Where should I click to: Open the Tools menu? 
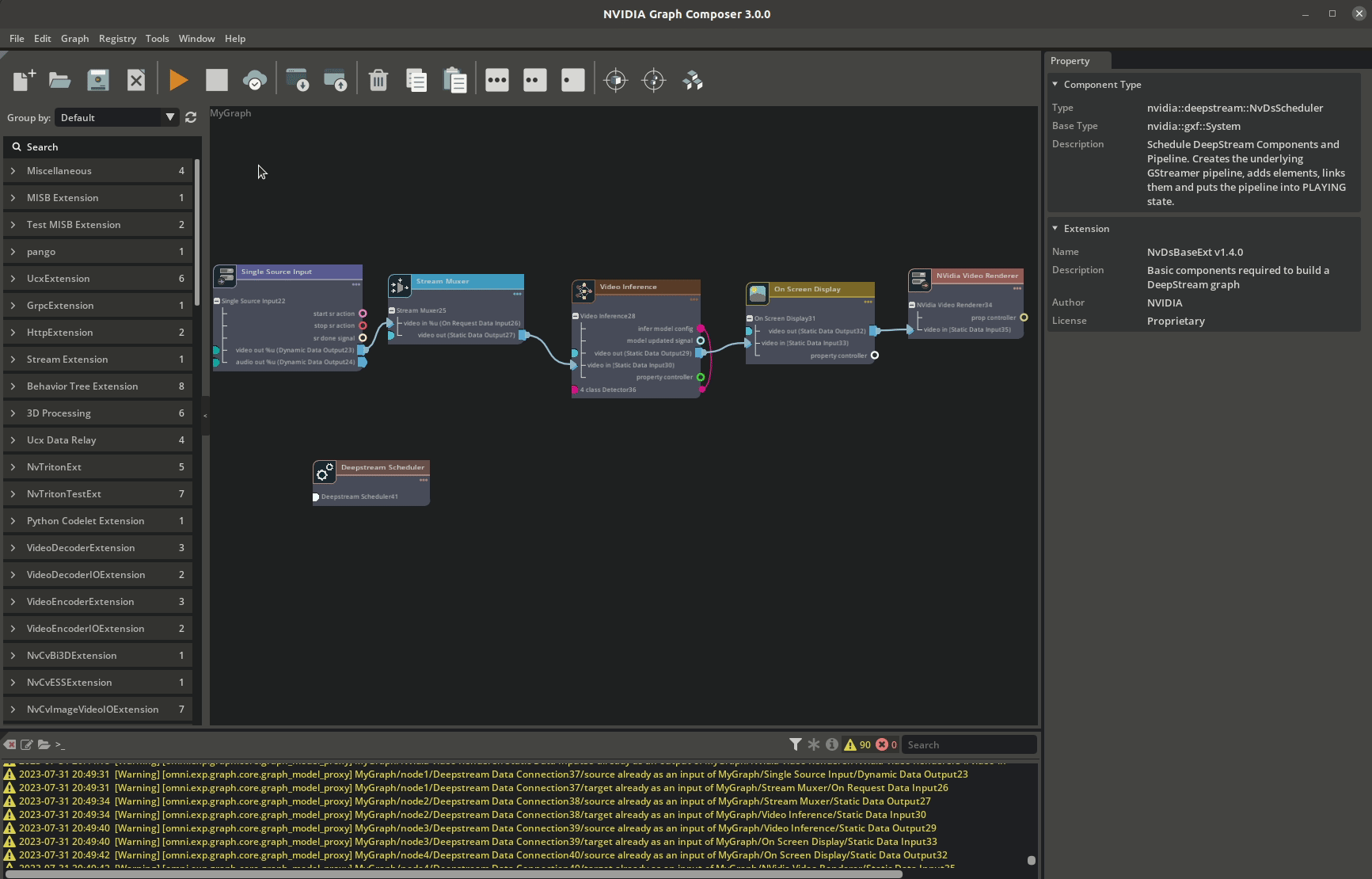pyautogui.click(x=157, y=38)
